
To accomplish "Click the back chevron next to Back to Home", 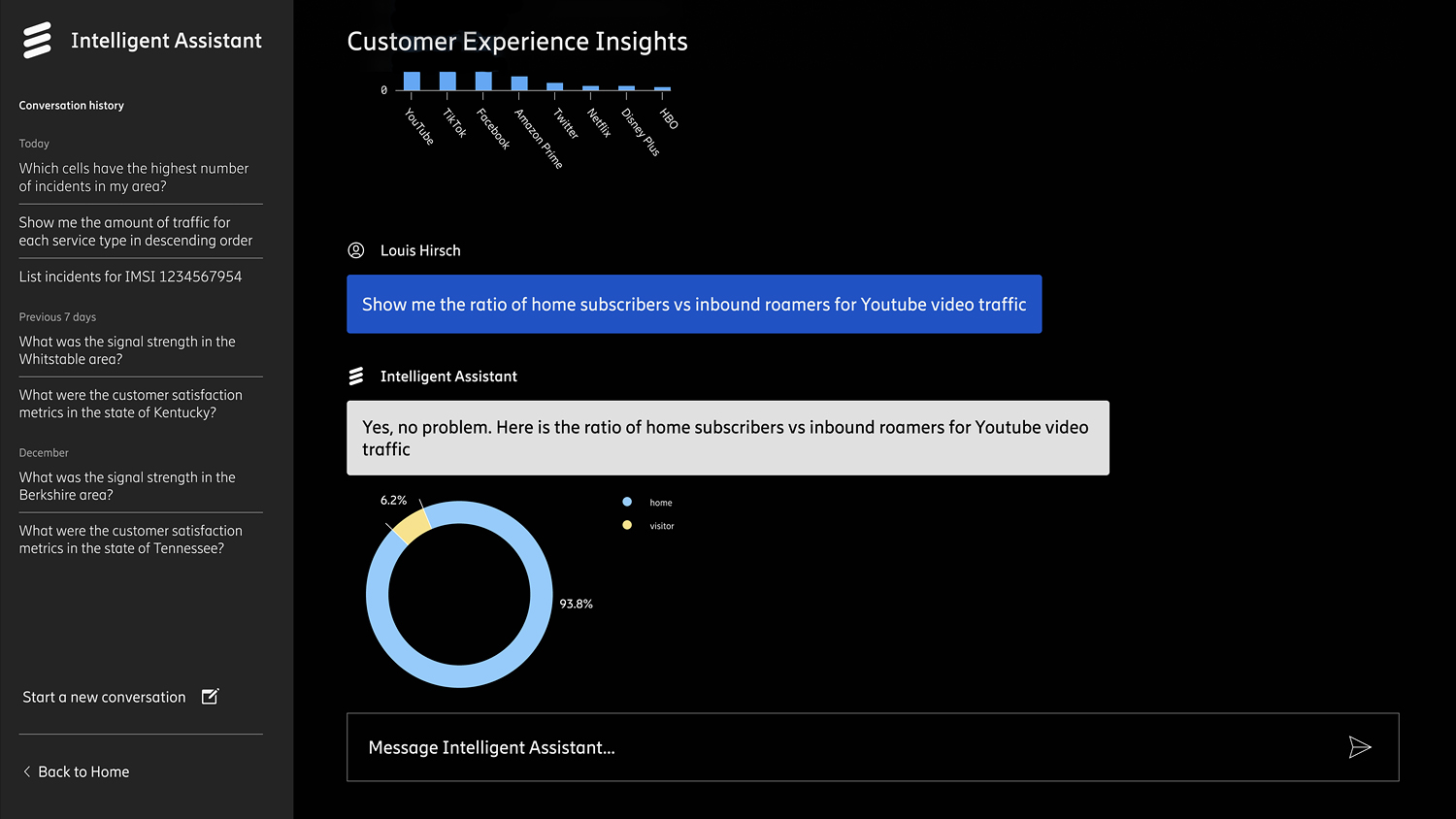I will click(25, 770).
